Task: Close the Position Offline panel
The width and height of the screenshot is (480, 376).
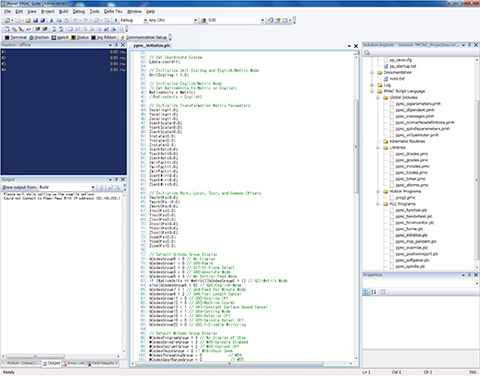Action: tap(123, 45)
